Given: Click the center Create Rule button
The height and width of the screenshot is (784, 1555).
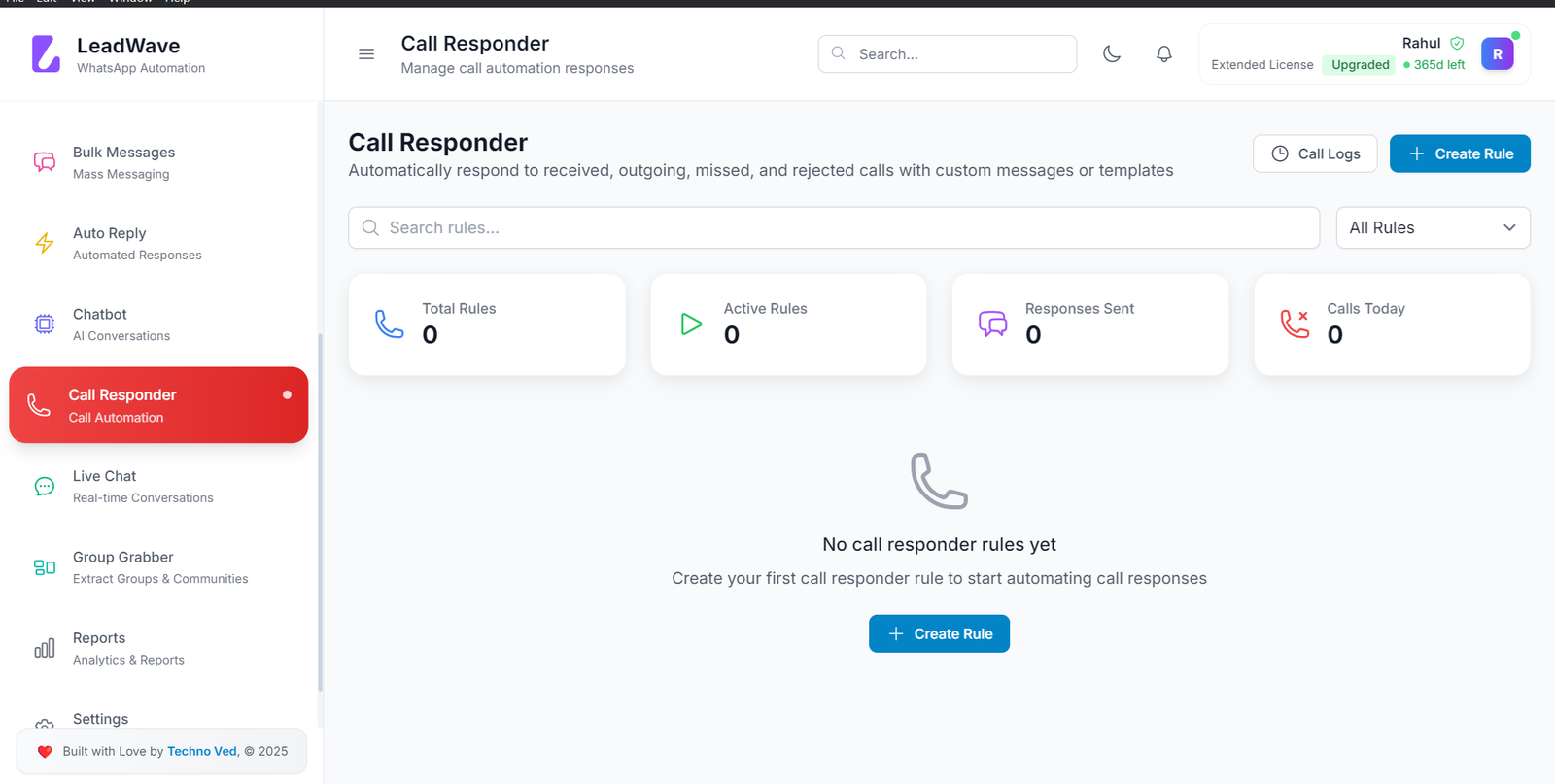Looking at the screenshot, I should click(x=939, y=633).
